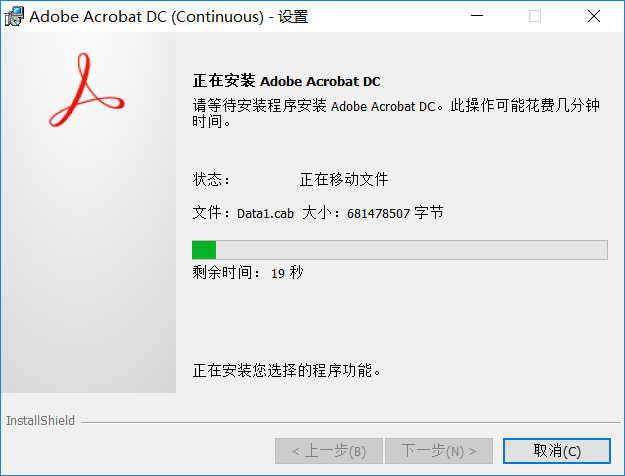625x476 pixels.
Task: Click the remaining time 19 秒 text
Action: pyautogui.click(x=287, y=273)
